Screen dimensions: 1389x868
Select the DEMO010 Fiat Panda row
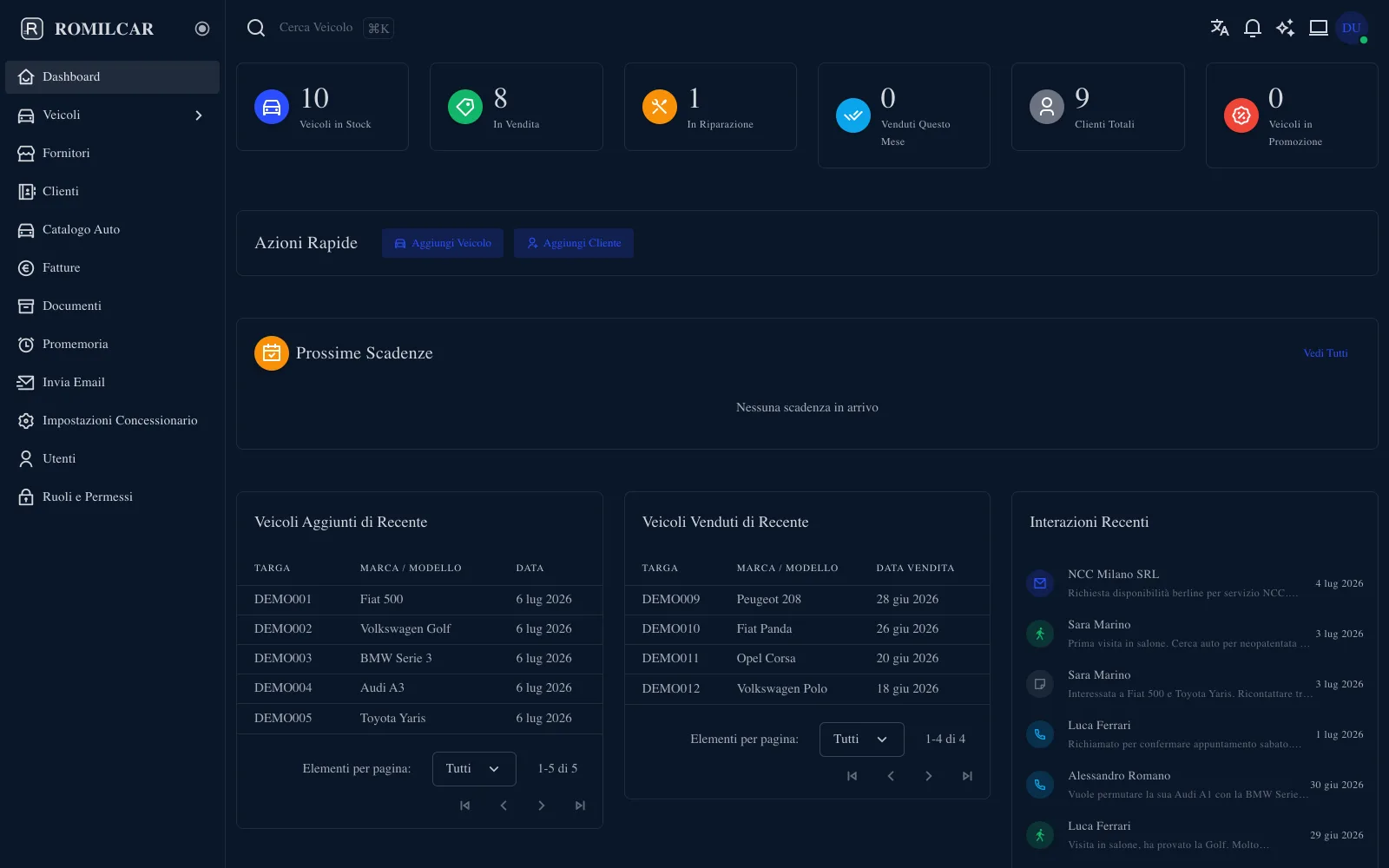click(x=807, y=629)
